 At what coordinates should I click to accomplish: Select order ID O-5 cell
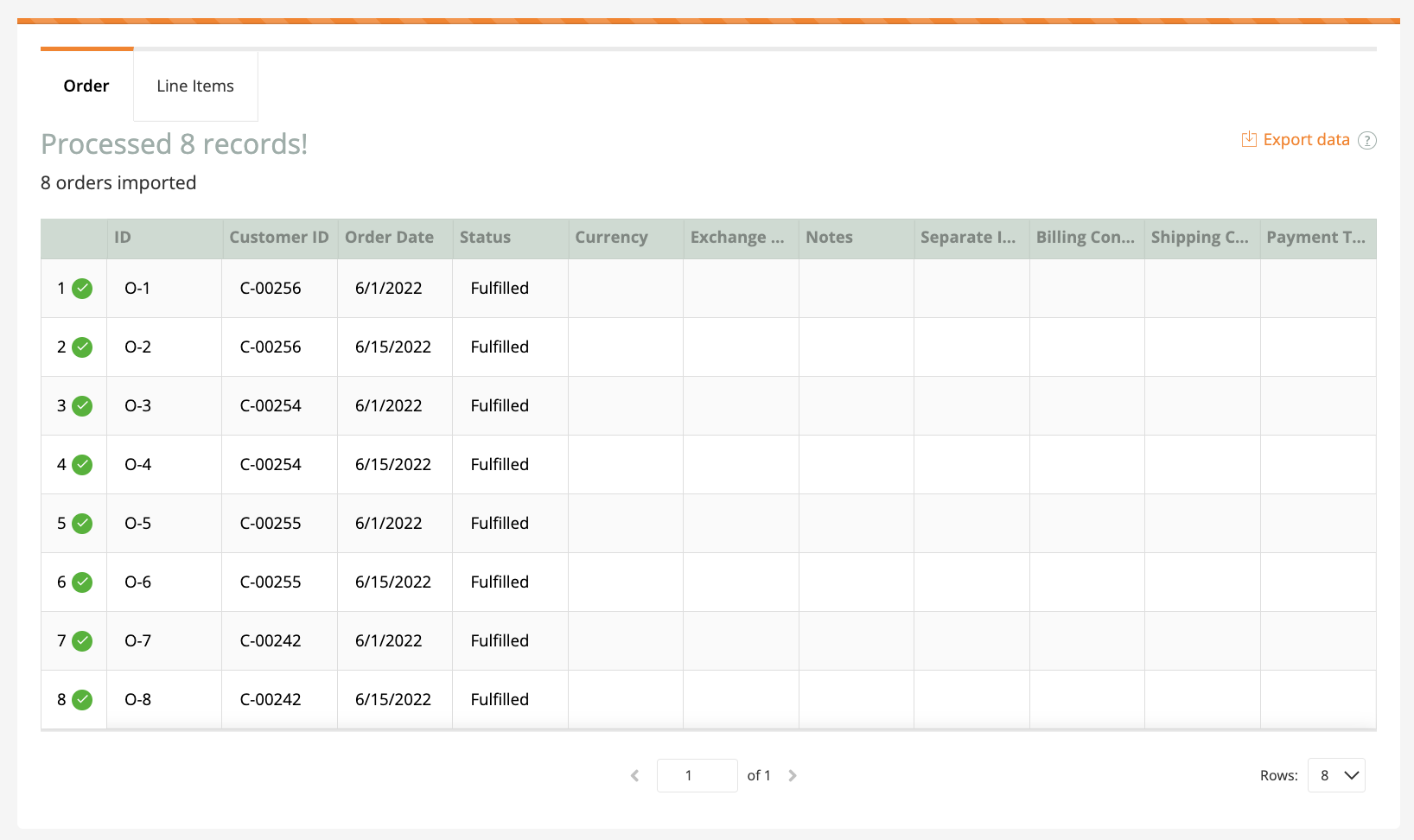pos(164,524)
